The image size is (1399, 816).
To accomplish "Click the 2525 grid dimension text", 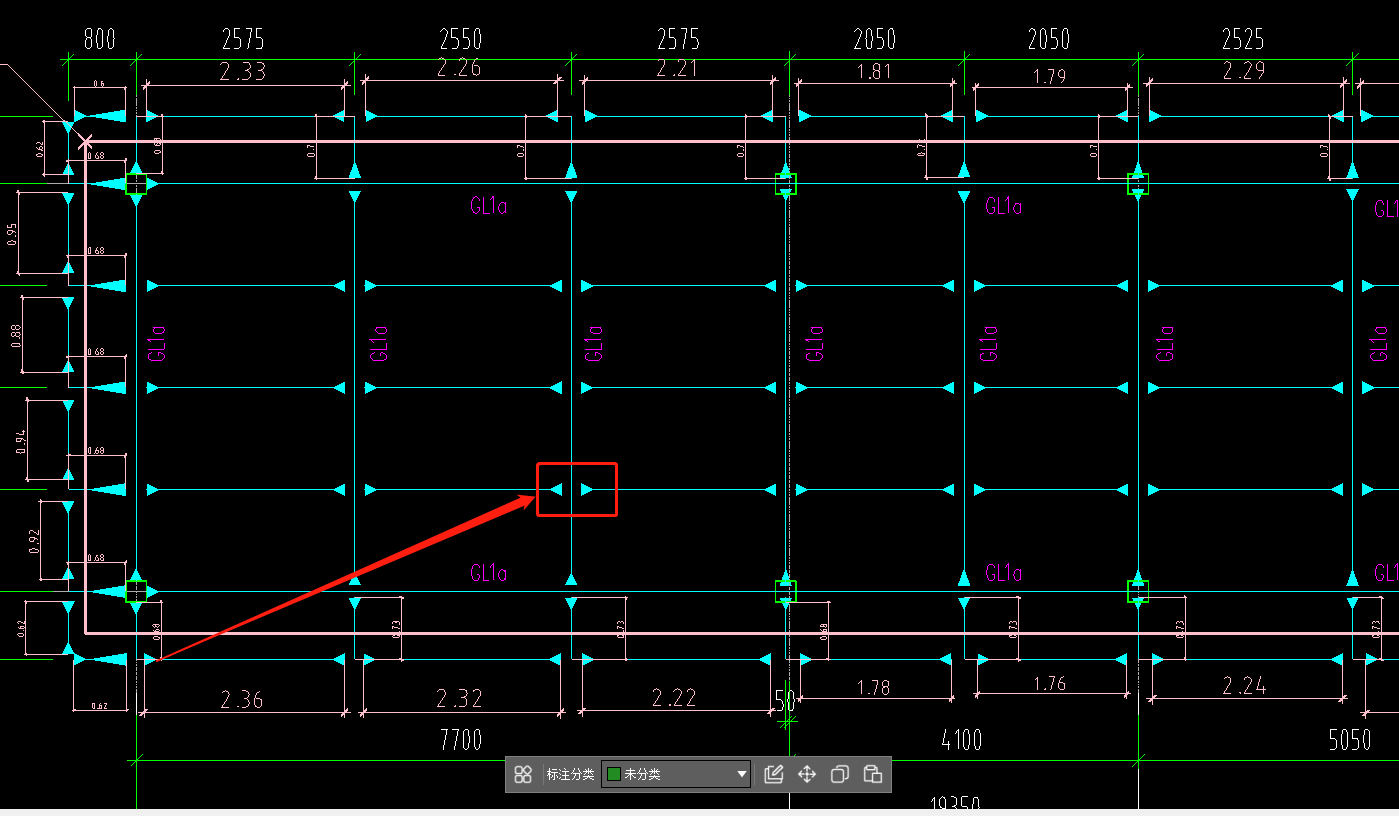I will [1243, 39].
